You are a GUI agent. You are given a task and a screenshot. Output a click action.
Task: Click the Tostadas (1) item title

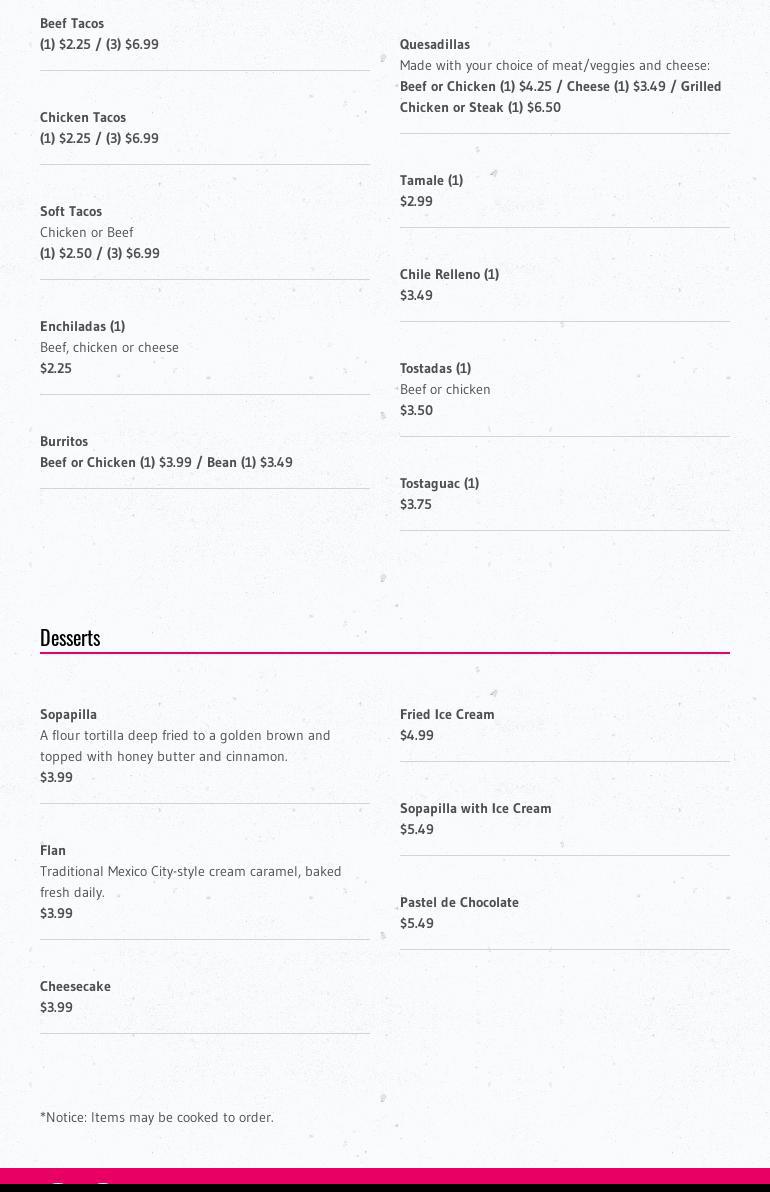pyautogui.click(x=435, y=368)
